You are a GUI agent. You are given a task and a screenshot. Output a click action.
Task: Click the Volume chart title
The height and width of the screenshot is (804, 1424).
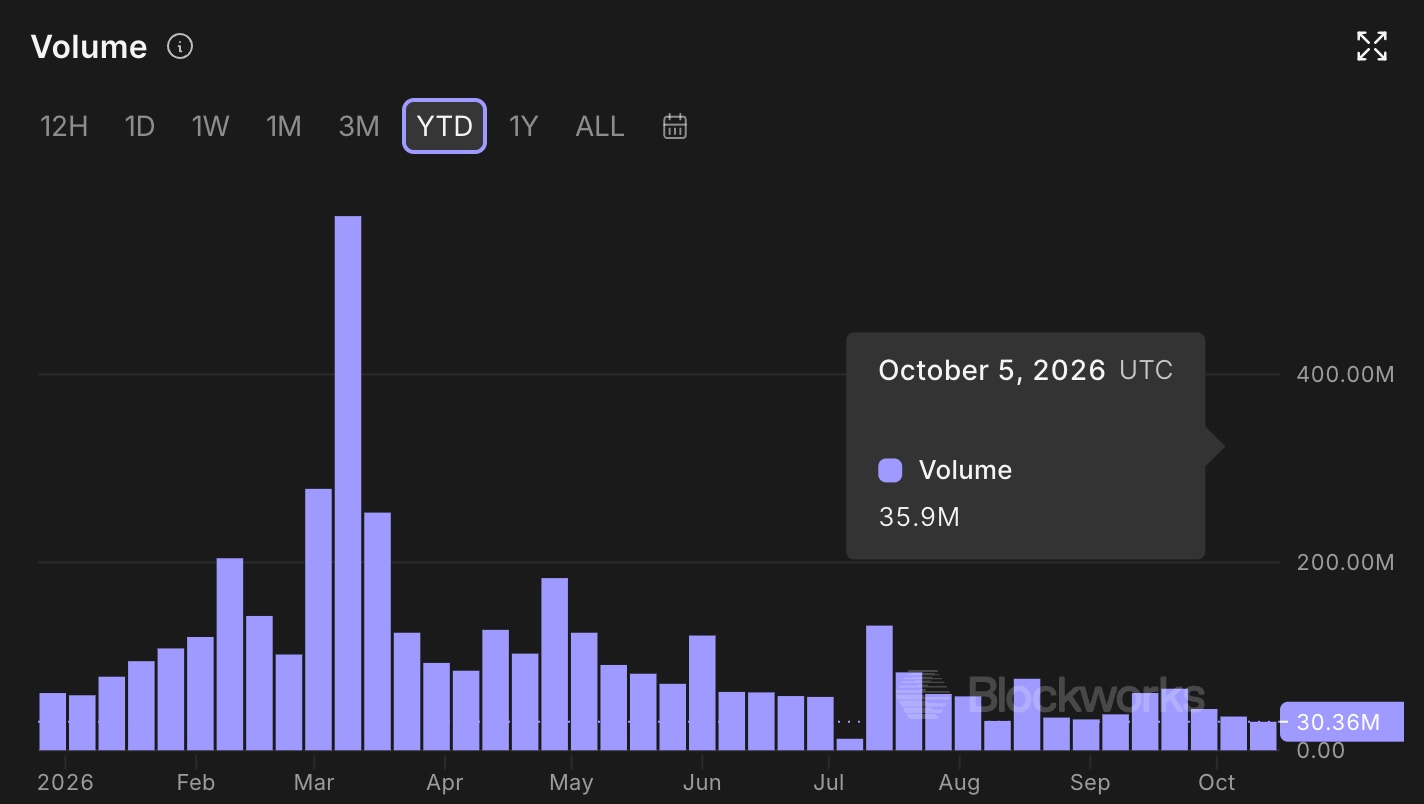(x=89, y=47)
